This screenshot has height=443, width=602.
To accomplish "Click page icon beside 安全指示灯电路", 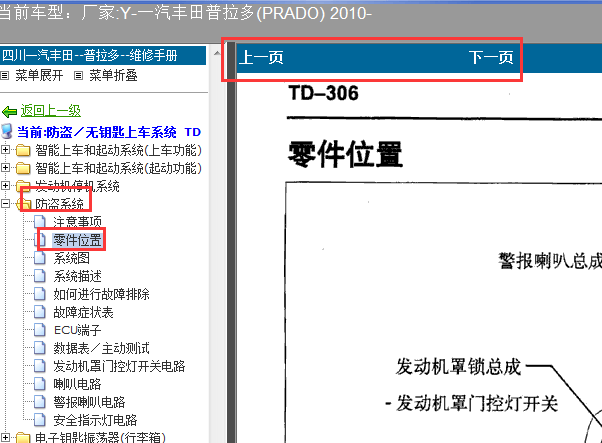I will 40,420.
